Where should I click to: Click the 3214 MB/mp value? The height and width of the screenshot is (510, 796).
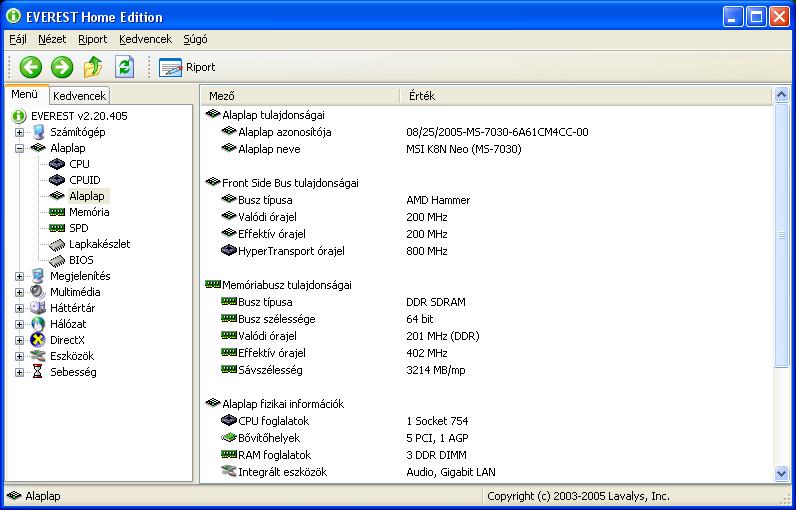[436, 370]
